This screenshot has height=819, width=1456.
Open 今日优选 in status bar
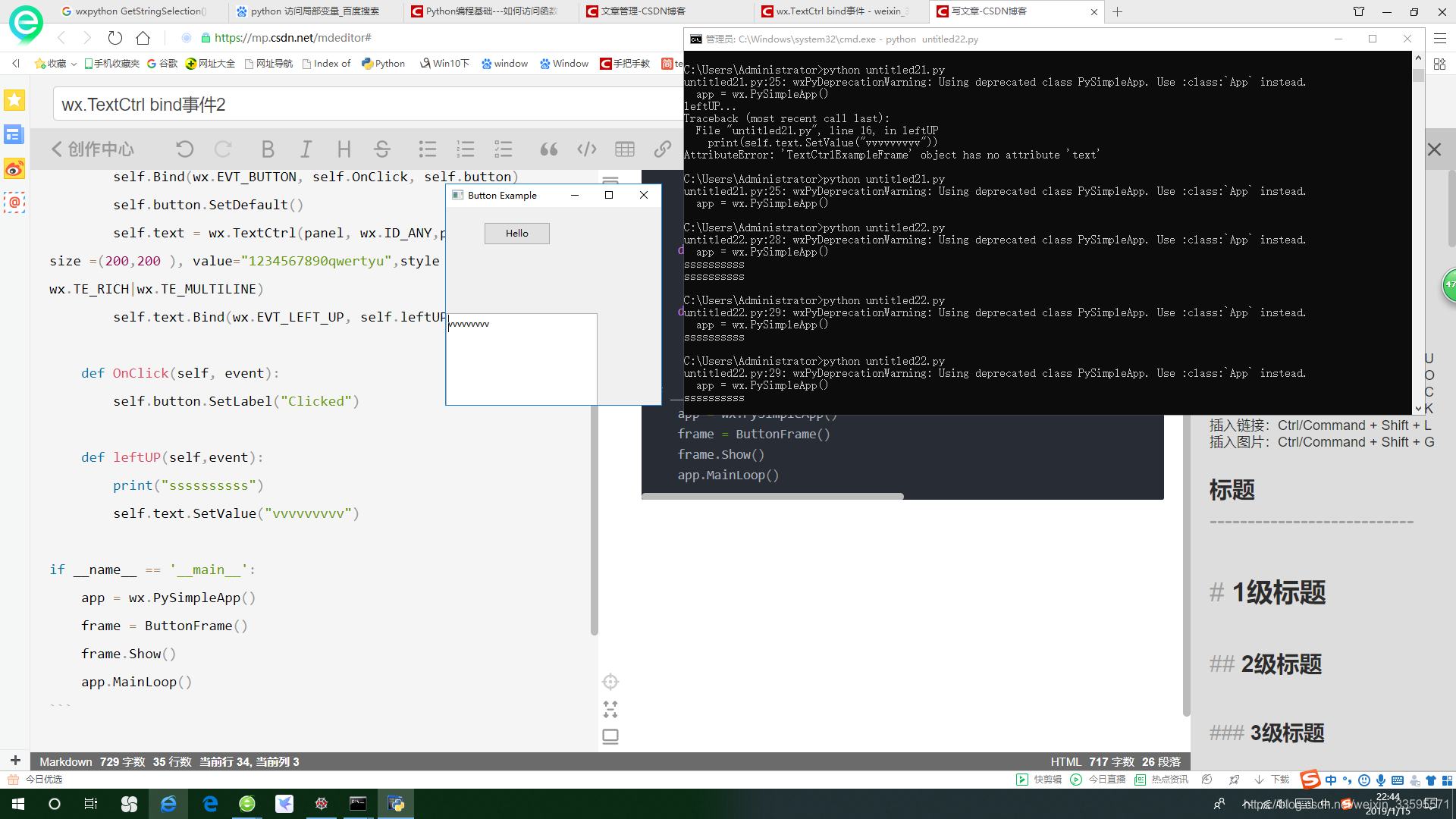(x=36, y=780)
